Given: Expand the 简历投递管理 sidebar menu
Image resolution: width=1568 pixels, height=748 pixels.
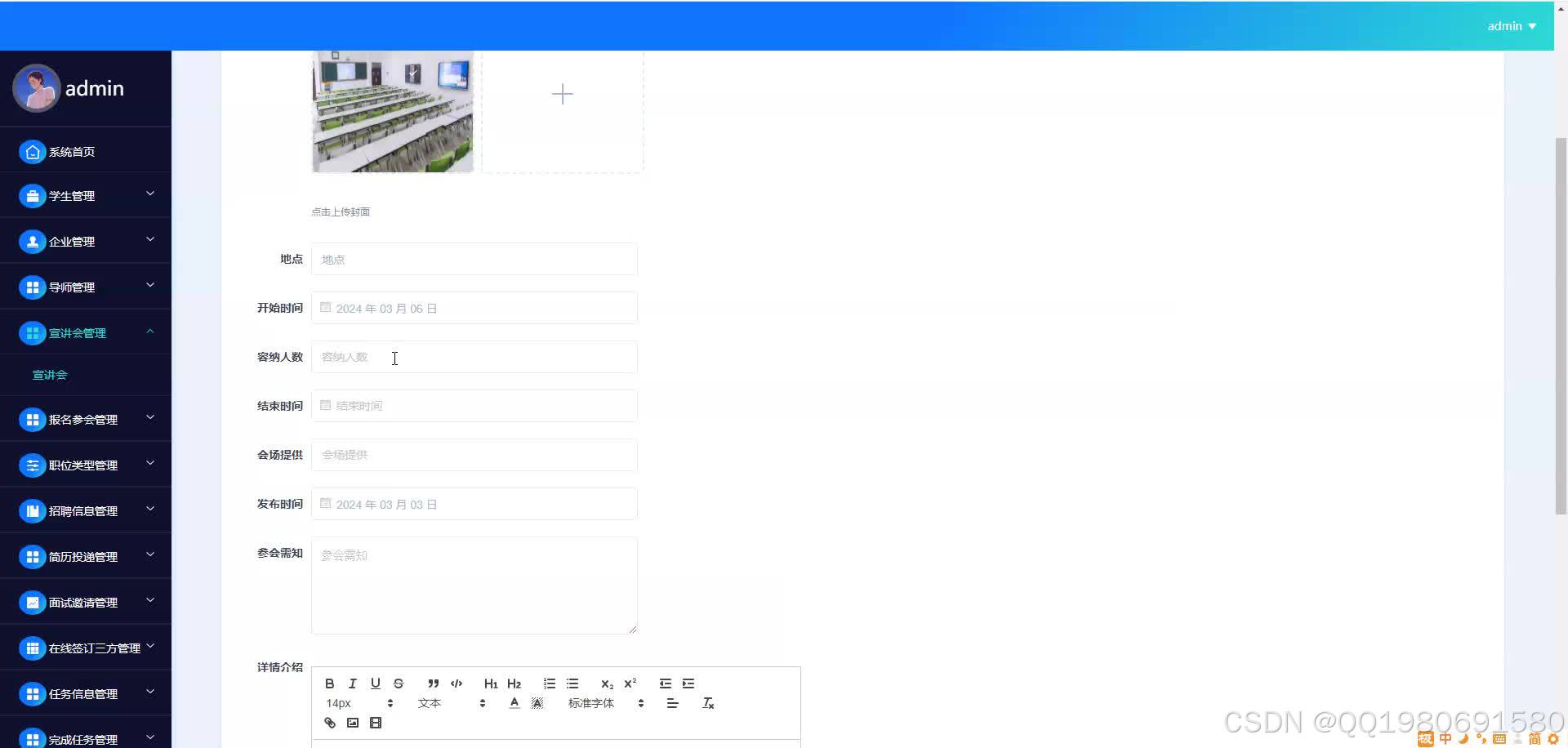Looking at the screenshot, I should [x=86, y=557].
